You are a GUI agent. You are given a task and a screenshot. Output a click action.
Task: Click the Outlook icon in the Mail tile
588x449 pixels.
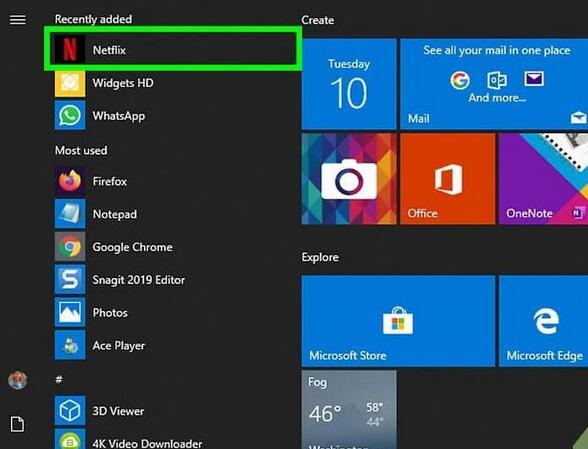coord(497,80)
